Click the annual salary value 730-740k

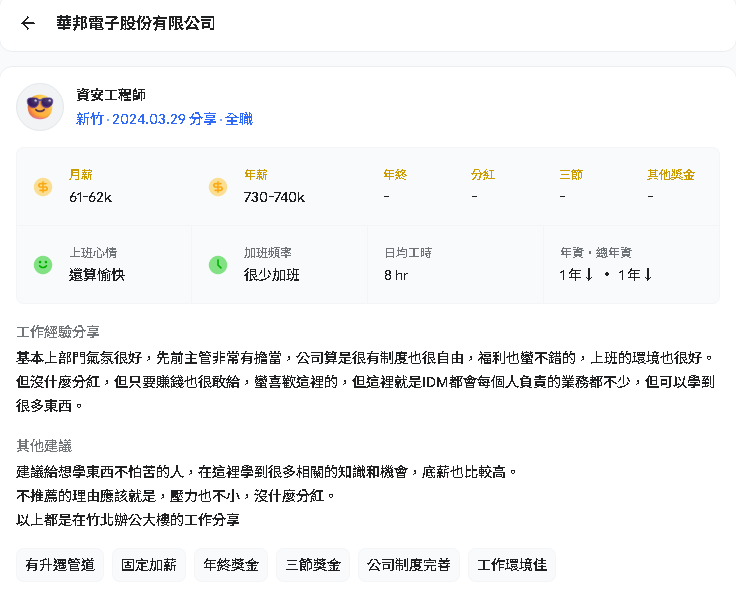(x=274, y=197)
